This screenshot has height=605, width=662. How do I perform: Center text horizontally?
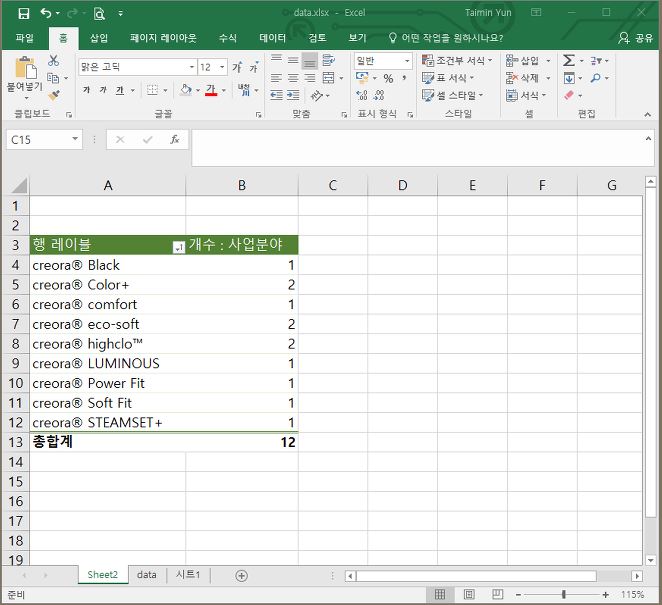[x=293, y=78]
